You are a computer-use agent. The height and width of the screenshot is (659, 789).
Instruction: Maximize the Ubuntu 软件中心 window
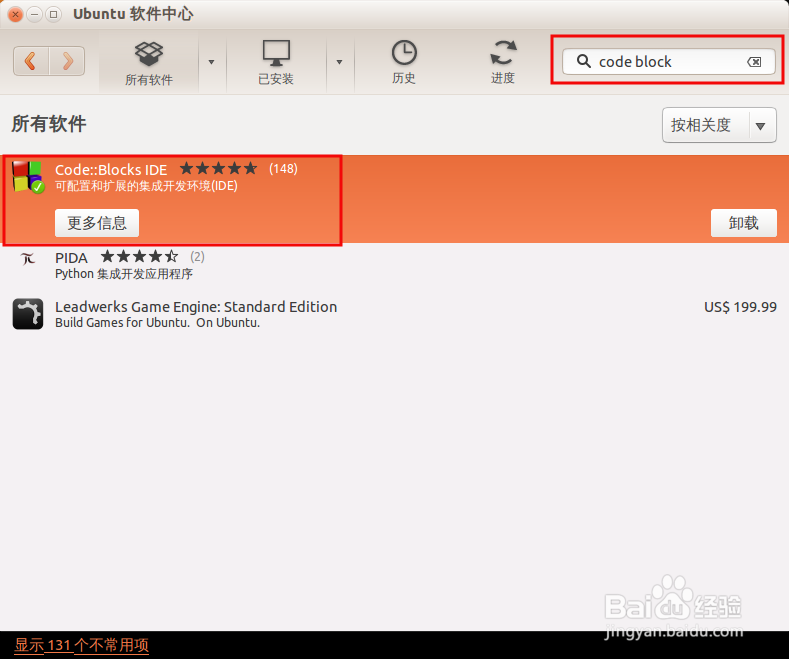(53, 14)
